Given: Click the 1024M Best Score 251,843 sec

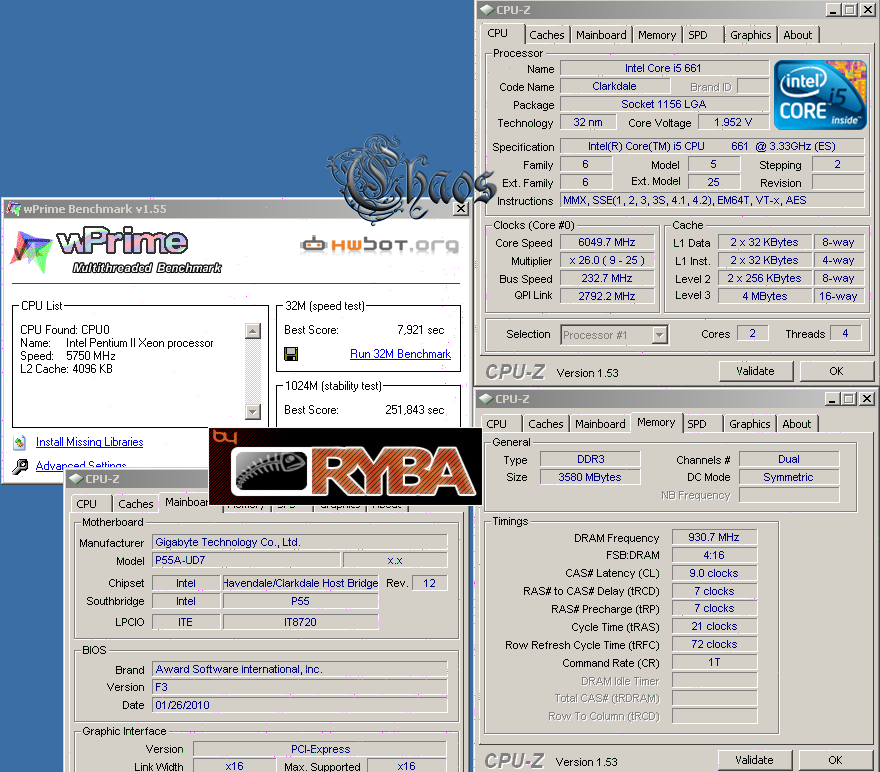Looking at the screenshot, I should click(414, 410).
